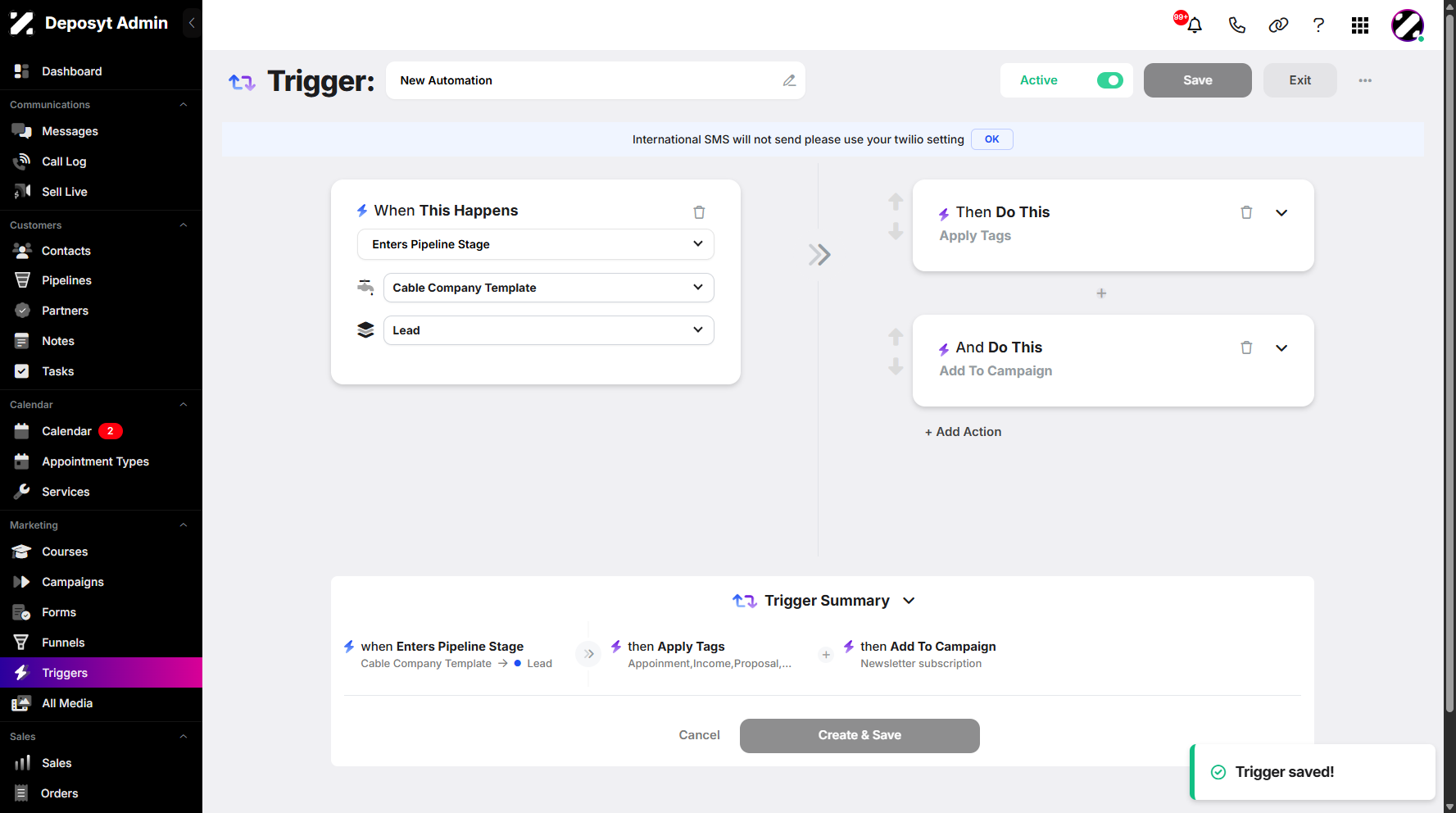
Task: Open Cable Company Template dropdown
Action: (x=548, y=288)
